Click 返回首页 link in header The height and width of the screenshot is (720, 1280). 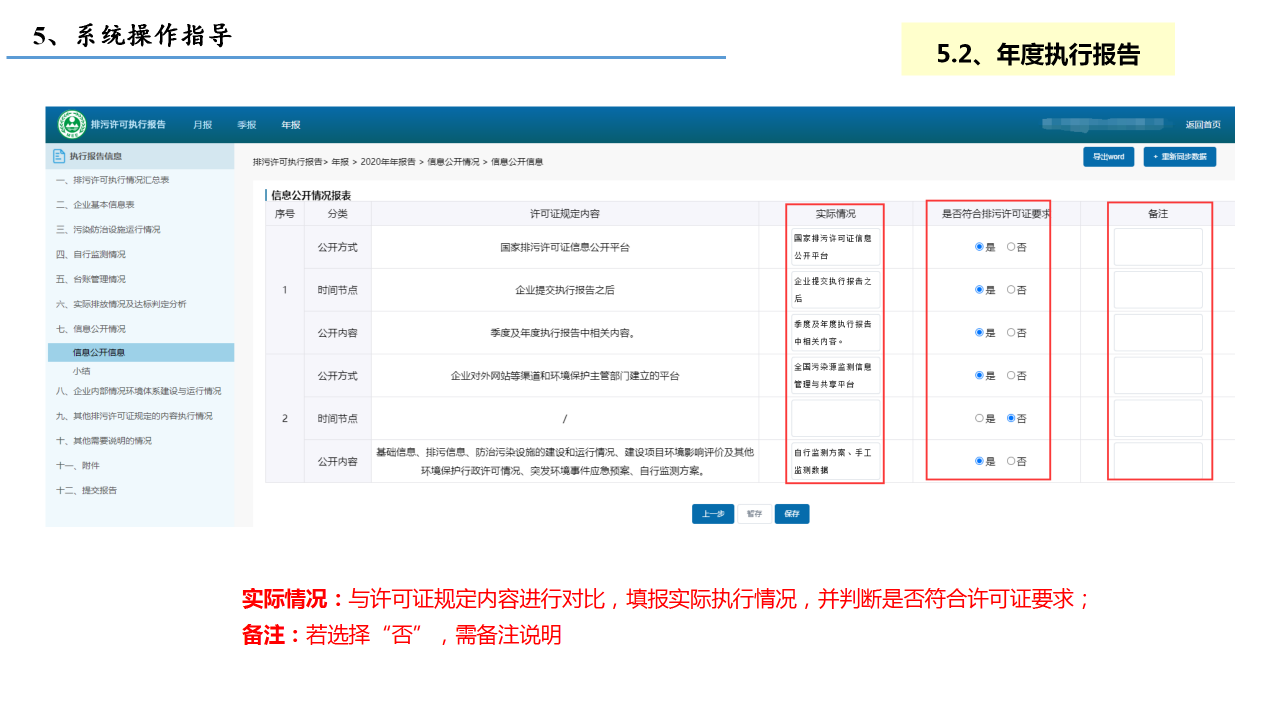[x=1203, y=125]
